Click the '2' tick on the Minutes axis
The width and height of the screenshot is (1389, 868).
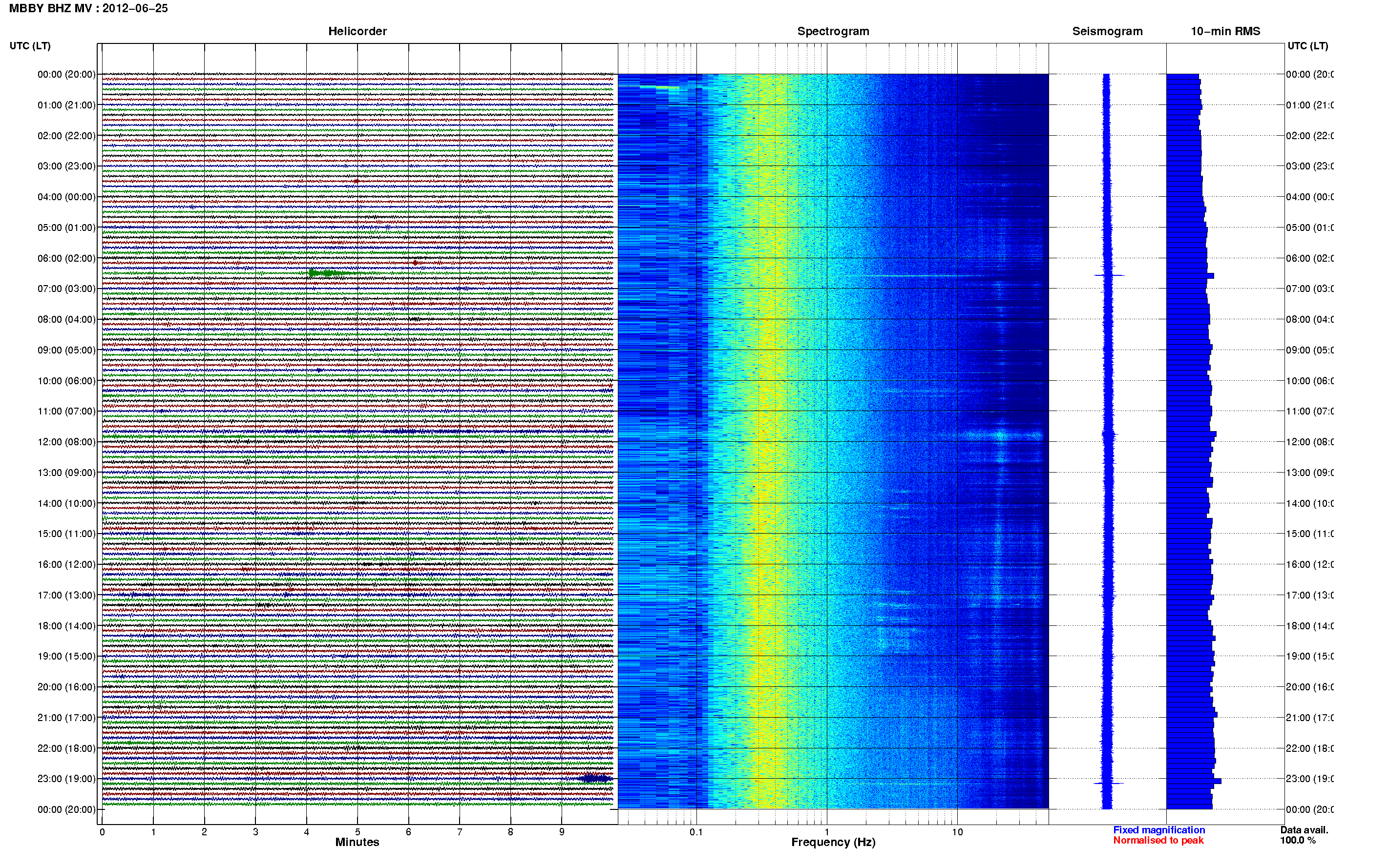205,832
